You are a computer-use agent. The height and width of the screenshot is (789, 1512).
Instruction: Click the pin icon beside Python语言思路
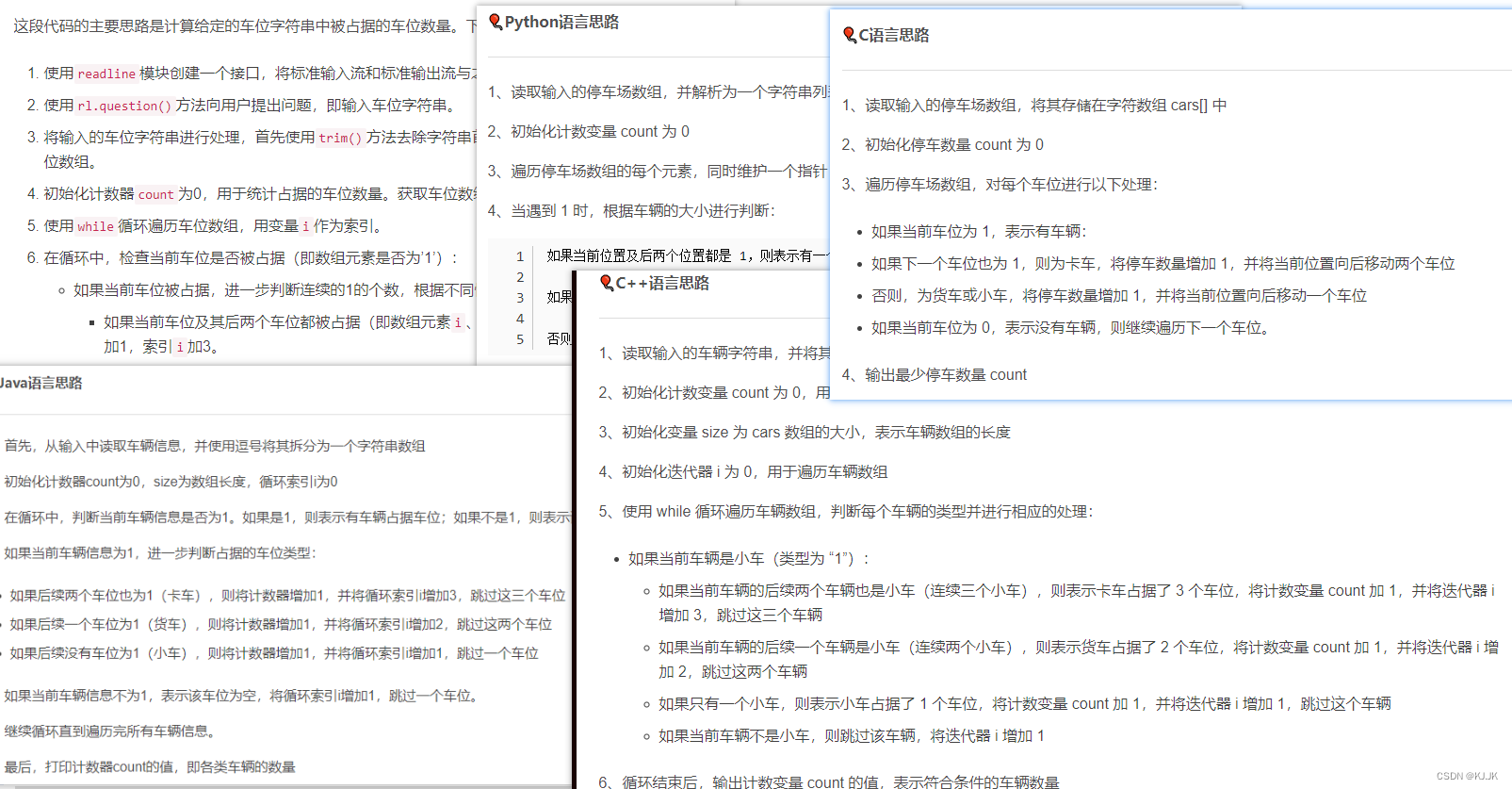(496, 22)
